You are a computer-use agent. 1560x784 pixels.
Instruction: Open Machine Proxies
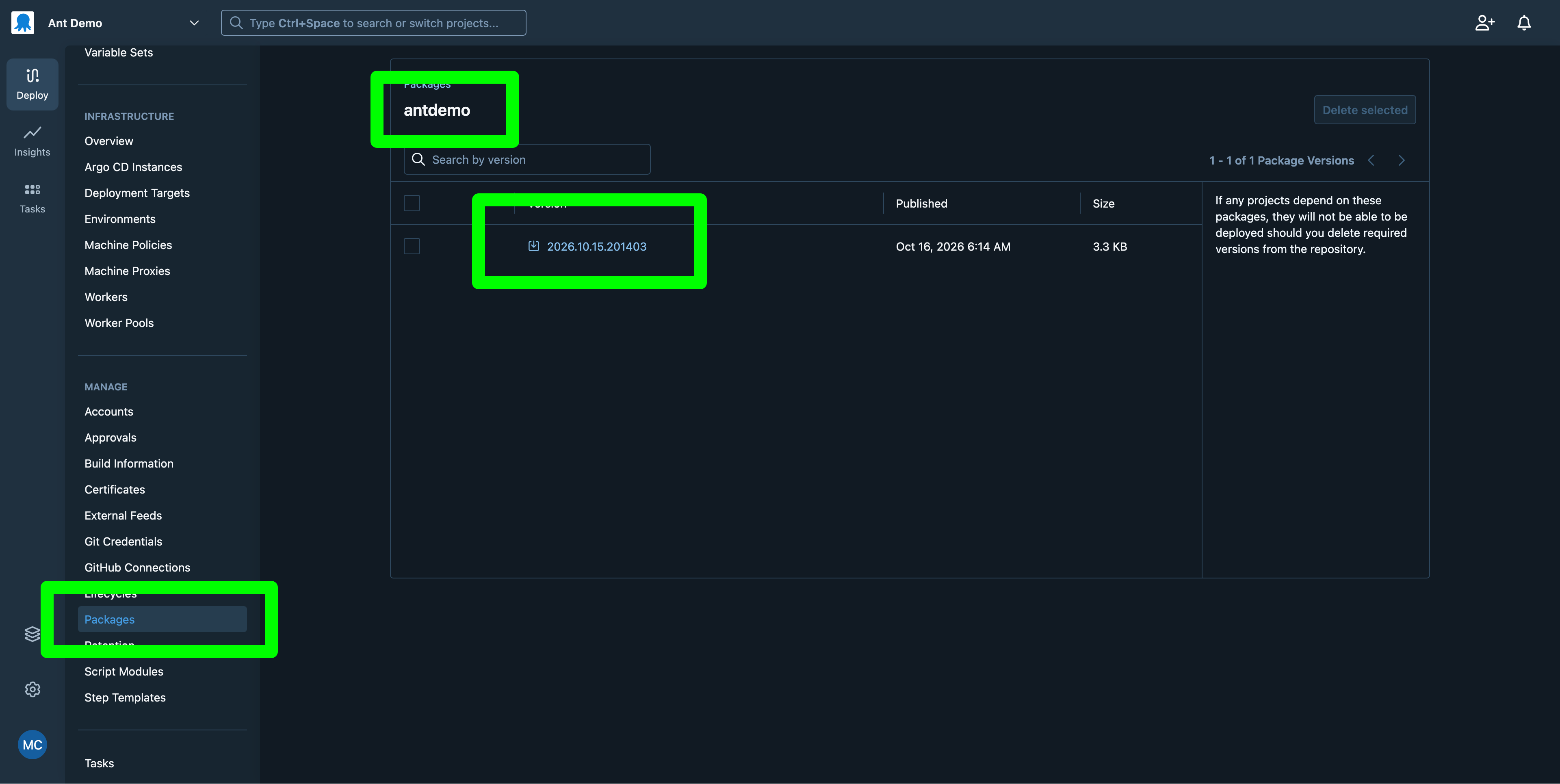(x=127, y=271)
